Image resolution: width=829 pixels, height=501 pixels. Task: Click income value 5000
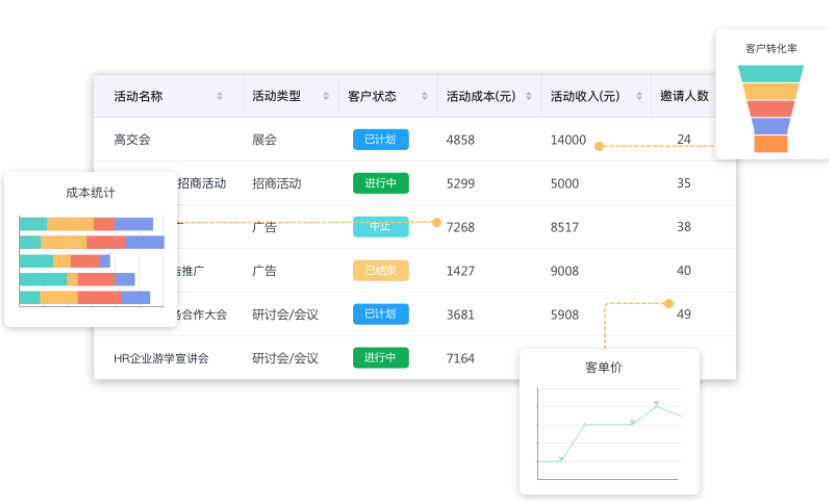pyautogui.click(x=565, y=184)
